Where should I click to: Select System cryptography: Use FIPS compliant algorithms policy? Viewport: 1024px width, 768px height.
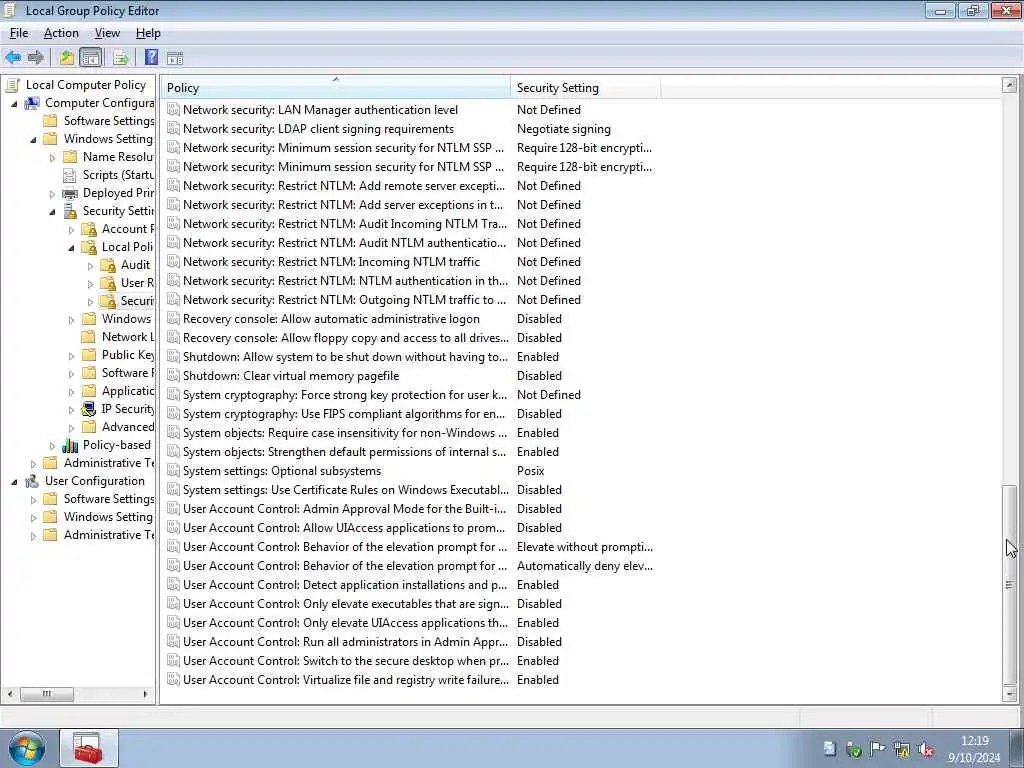click(x=344, y=414)
